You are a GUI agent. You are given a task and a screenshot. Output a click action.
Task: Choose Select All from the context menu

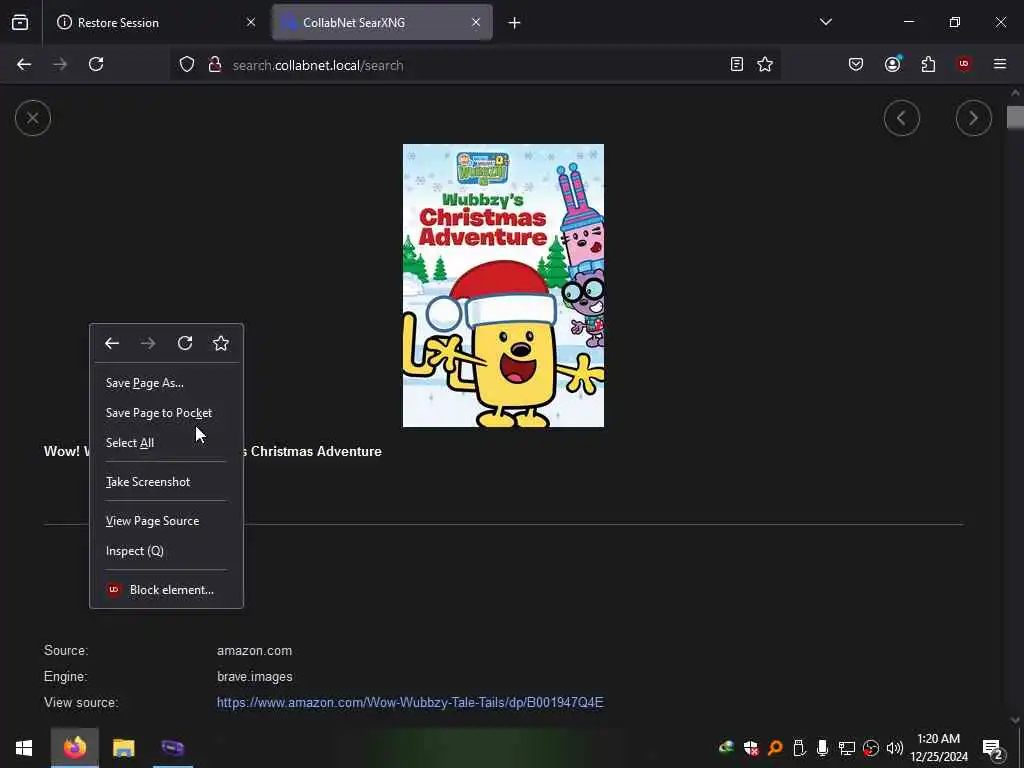pyautogui.click(x=167, y=443)
